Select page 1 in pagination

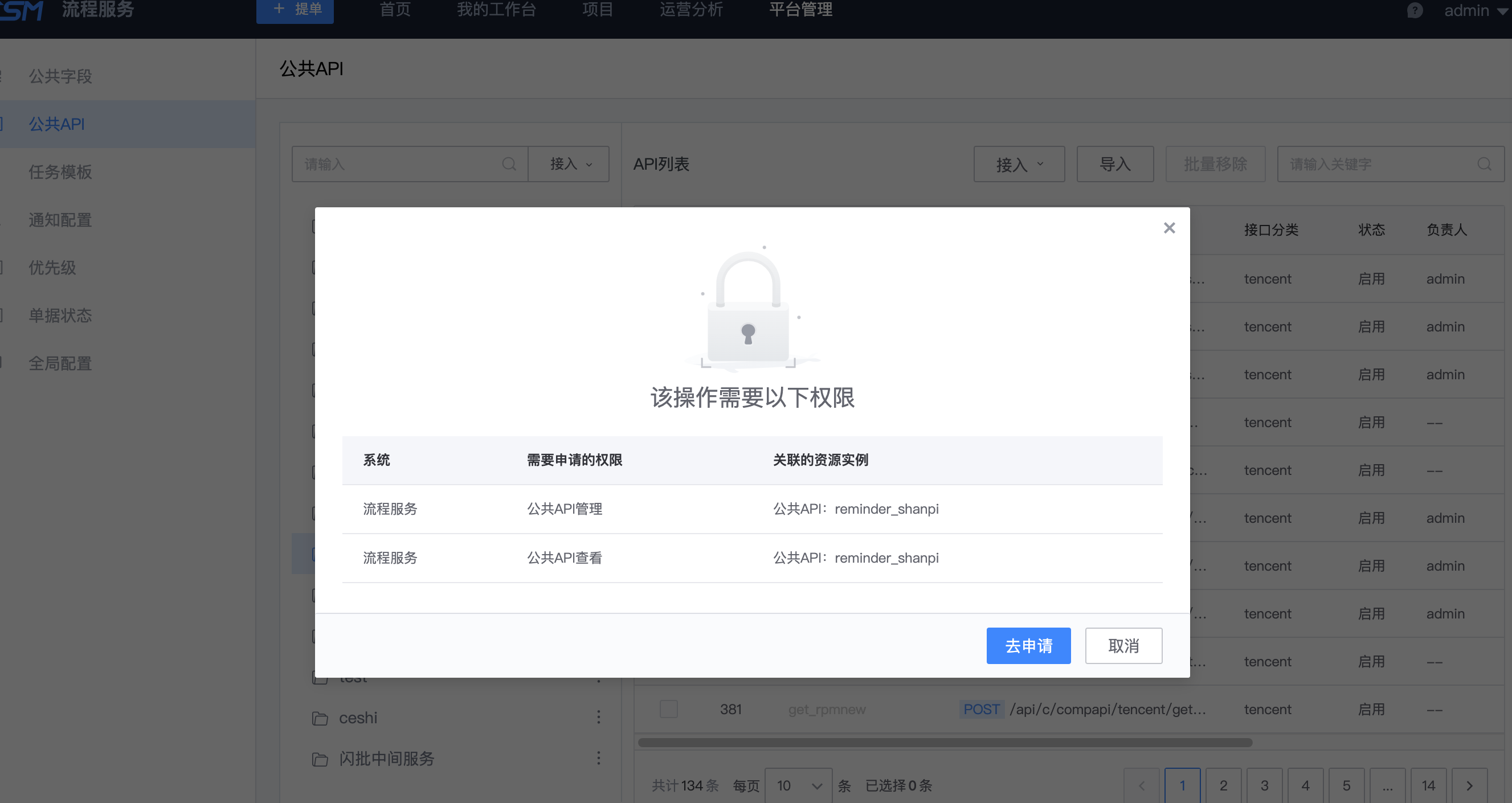[x=1183, y=785]
